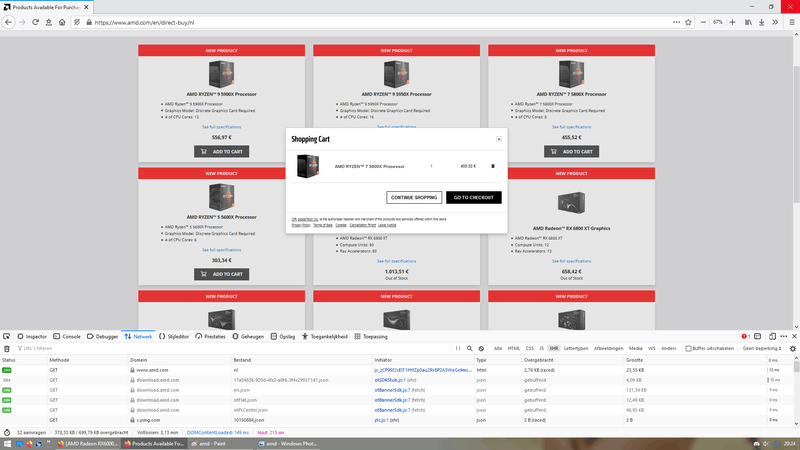Toggle the XHR request filter
Screen dimensions: 800x450
click(x=554, y=348)
